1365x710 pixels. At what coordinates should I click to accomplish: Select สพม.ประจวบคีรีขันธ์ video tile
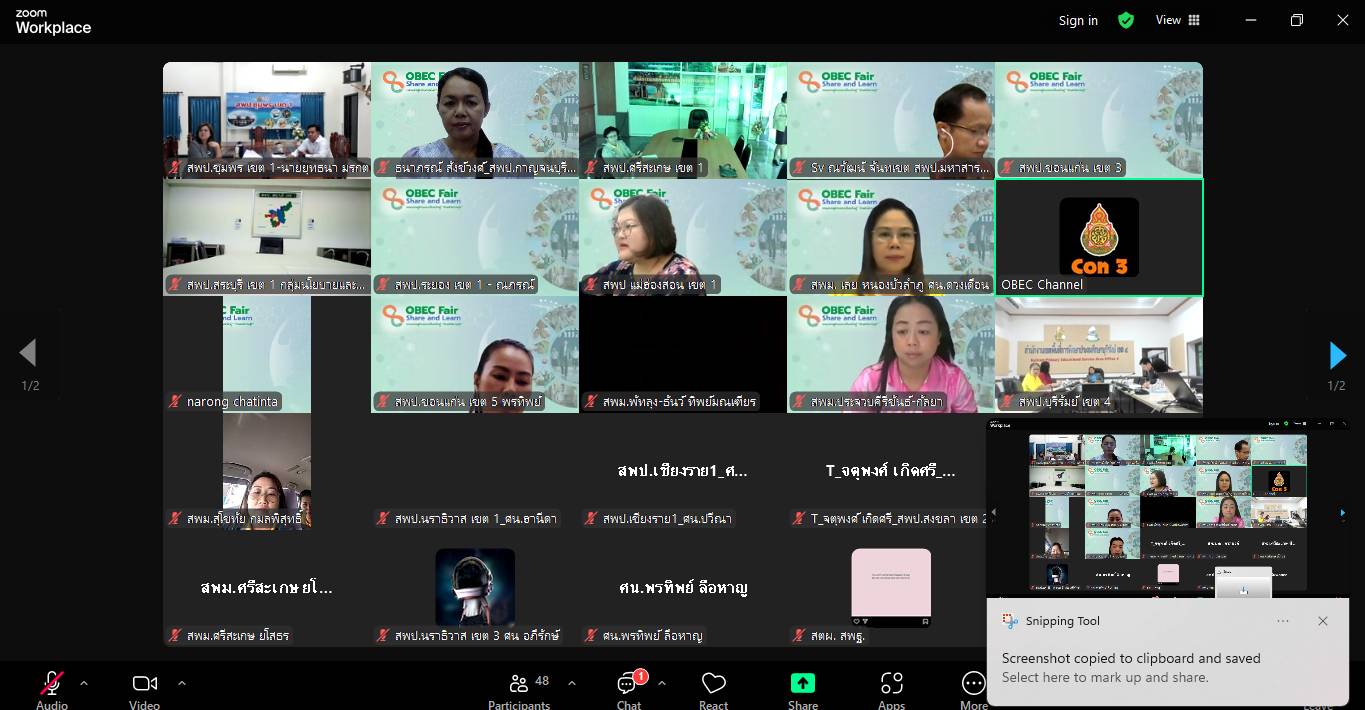891,354
